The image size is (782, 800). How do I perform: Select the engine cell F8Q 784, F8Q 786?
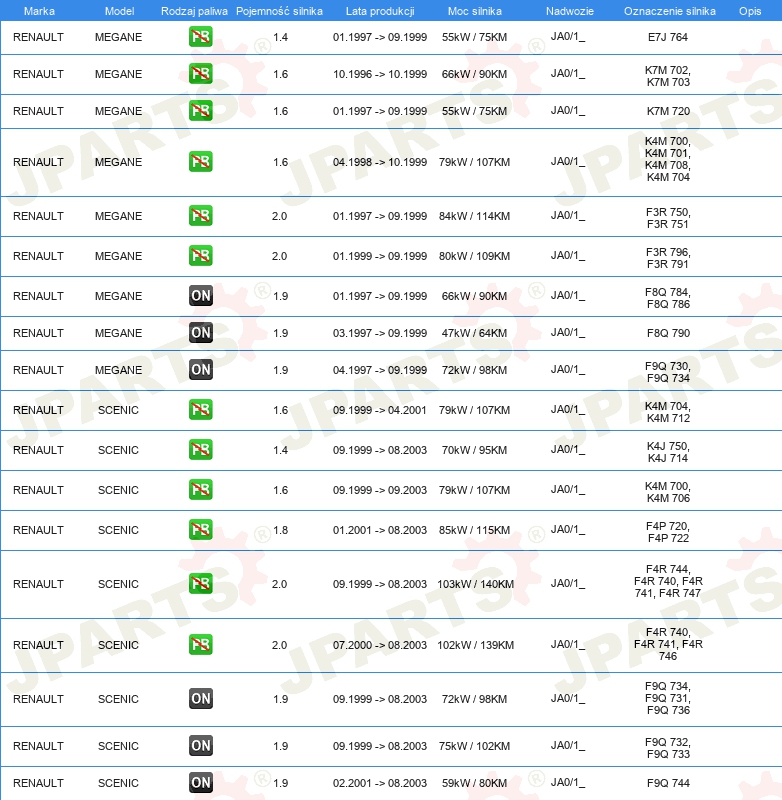668,297
